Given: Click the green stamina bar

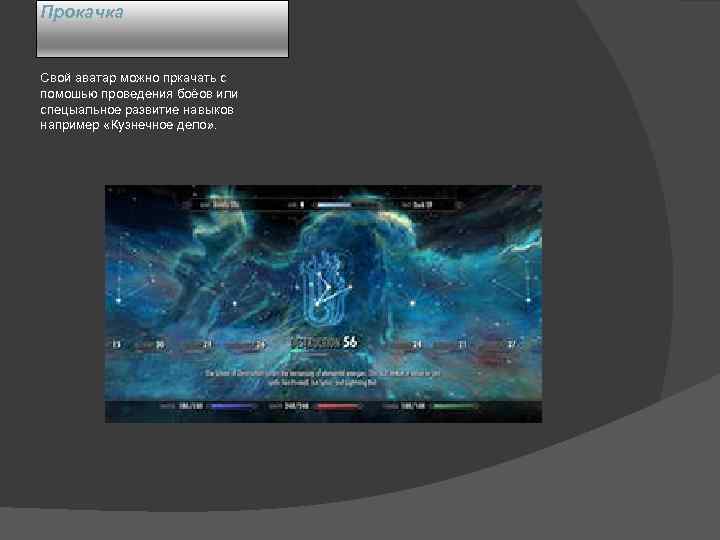Looking at the screenshot, I should [x=455, y=406].
